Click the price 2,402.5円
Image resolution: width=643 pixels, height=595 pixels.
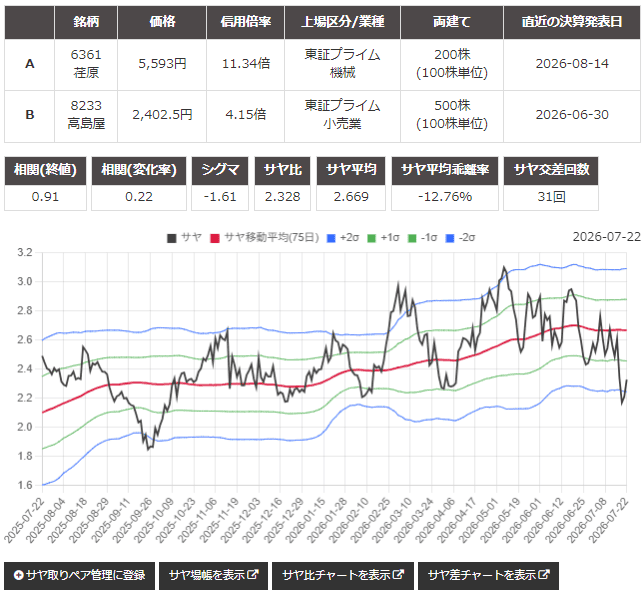pyautogui.click(x=162, y=115)
